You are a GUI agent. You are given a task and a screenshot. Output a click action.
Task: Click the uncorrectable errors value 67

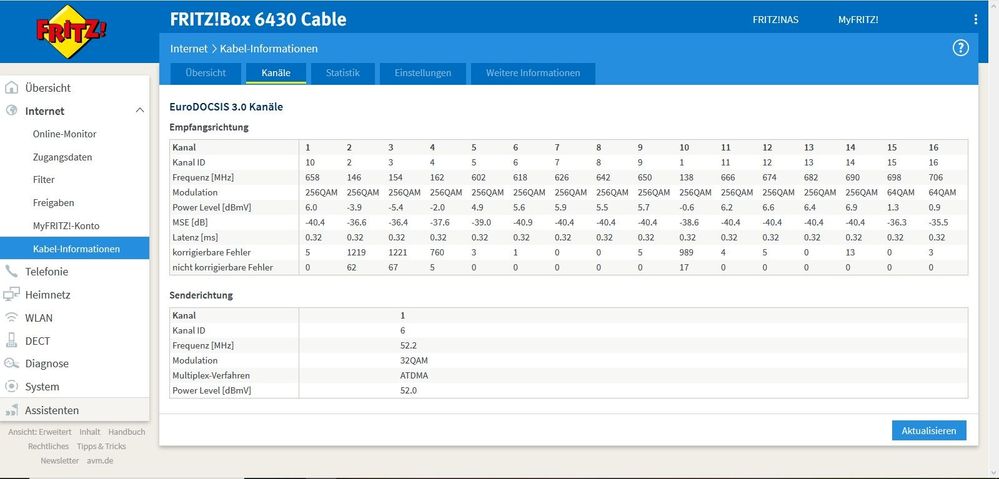(392, 268)
